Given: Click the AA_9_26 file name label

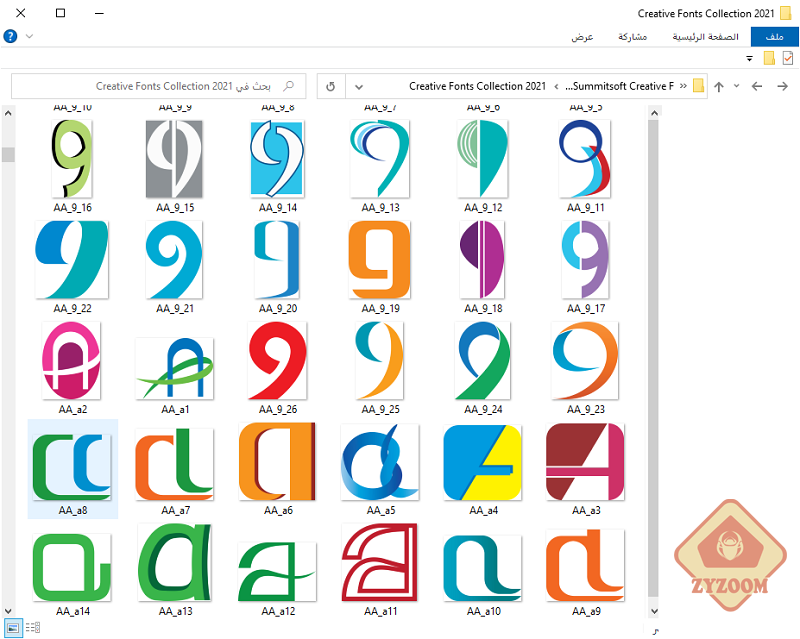Looking at the screenshot, I should (278, 409).
